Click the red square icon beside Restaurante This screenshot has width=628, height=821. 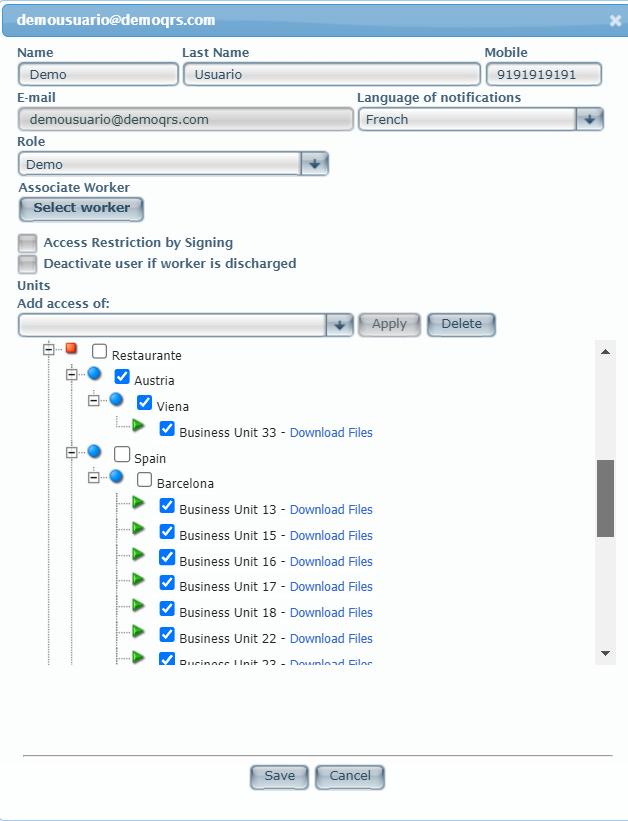pyautogui.click(x=71, y=349)
